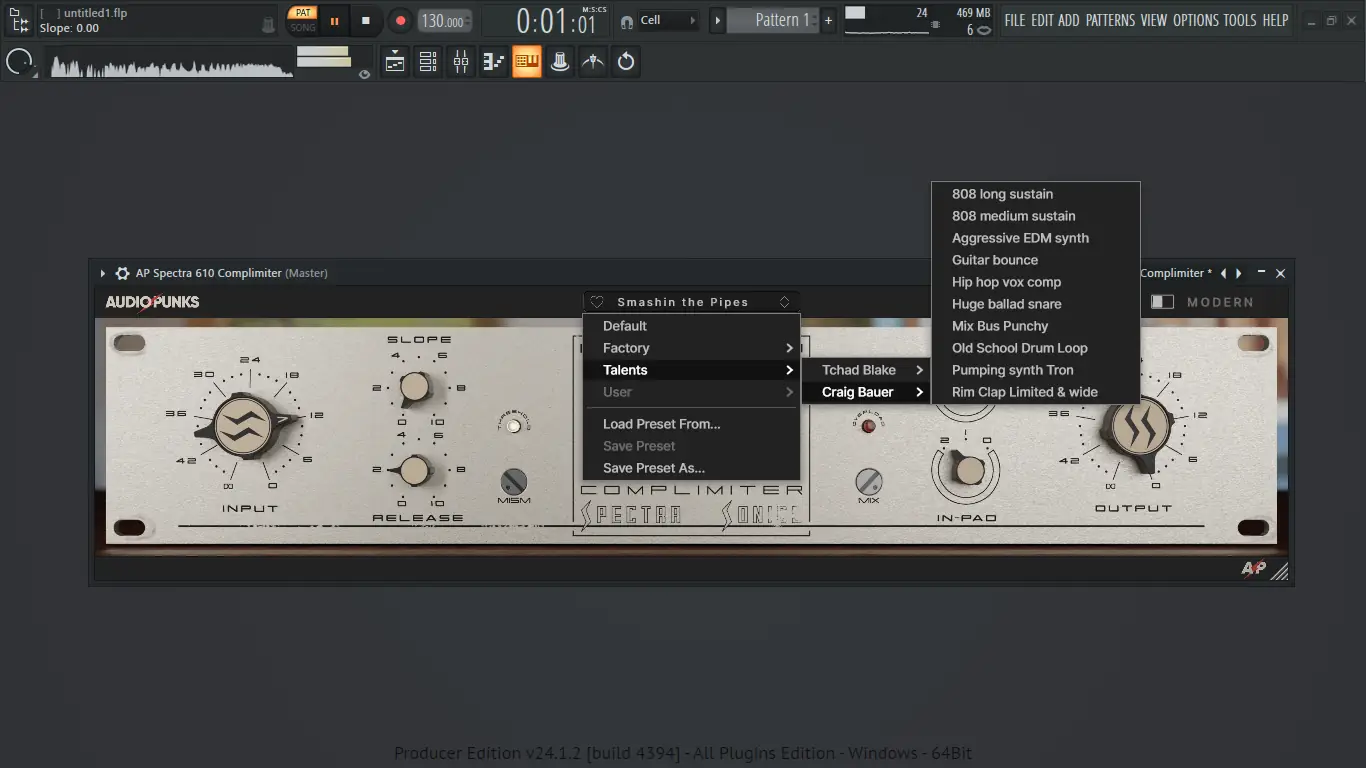This screenshot has width=1366, height=768.
Task: Favorite the preset with heart icon
Action: [x=597, y=302]
